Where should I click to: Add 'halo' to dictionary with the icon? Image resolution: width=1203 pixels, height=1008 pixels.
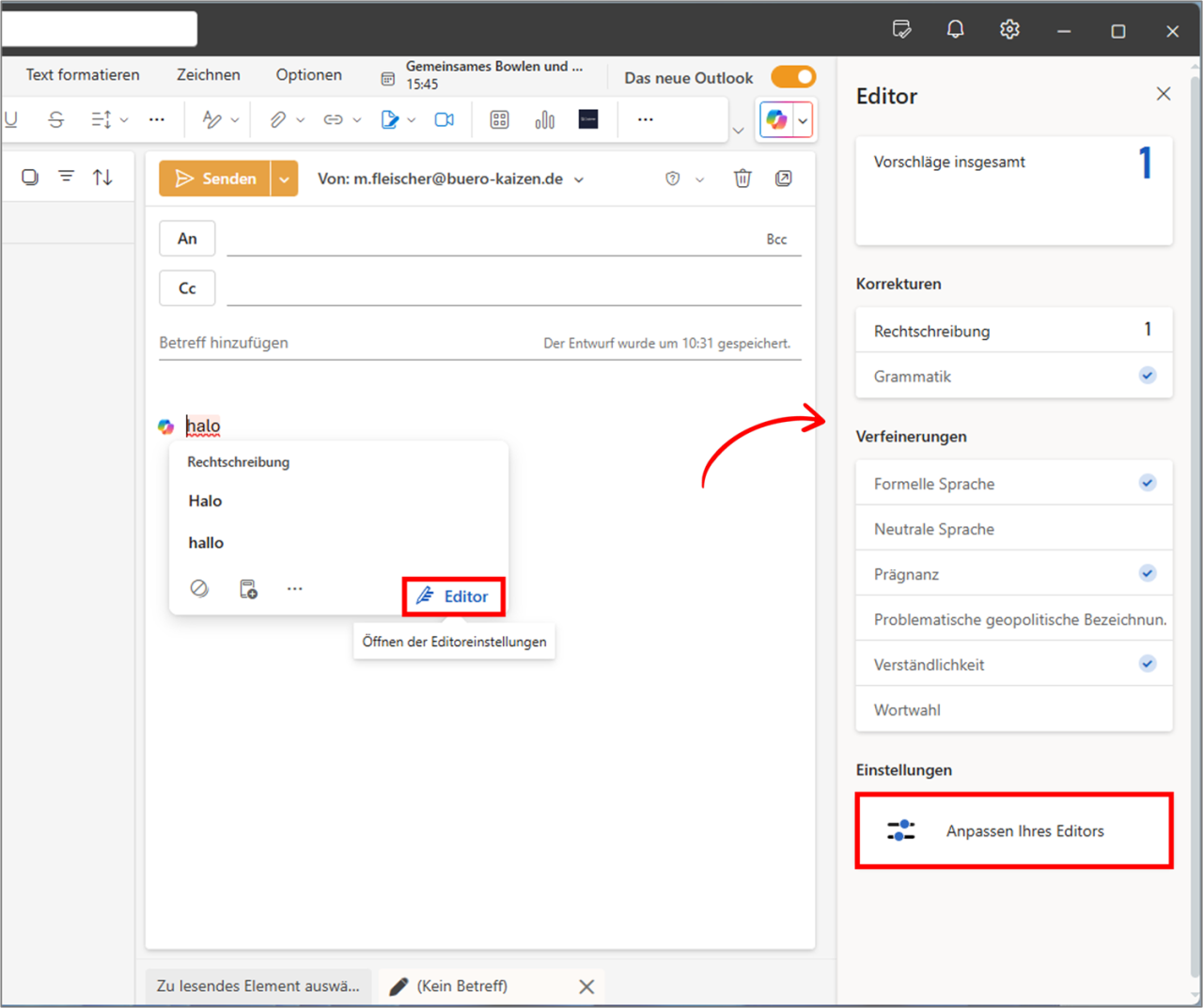click(248, 588)
